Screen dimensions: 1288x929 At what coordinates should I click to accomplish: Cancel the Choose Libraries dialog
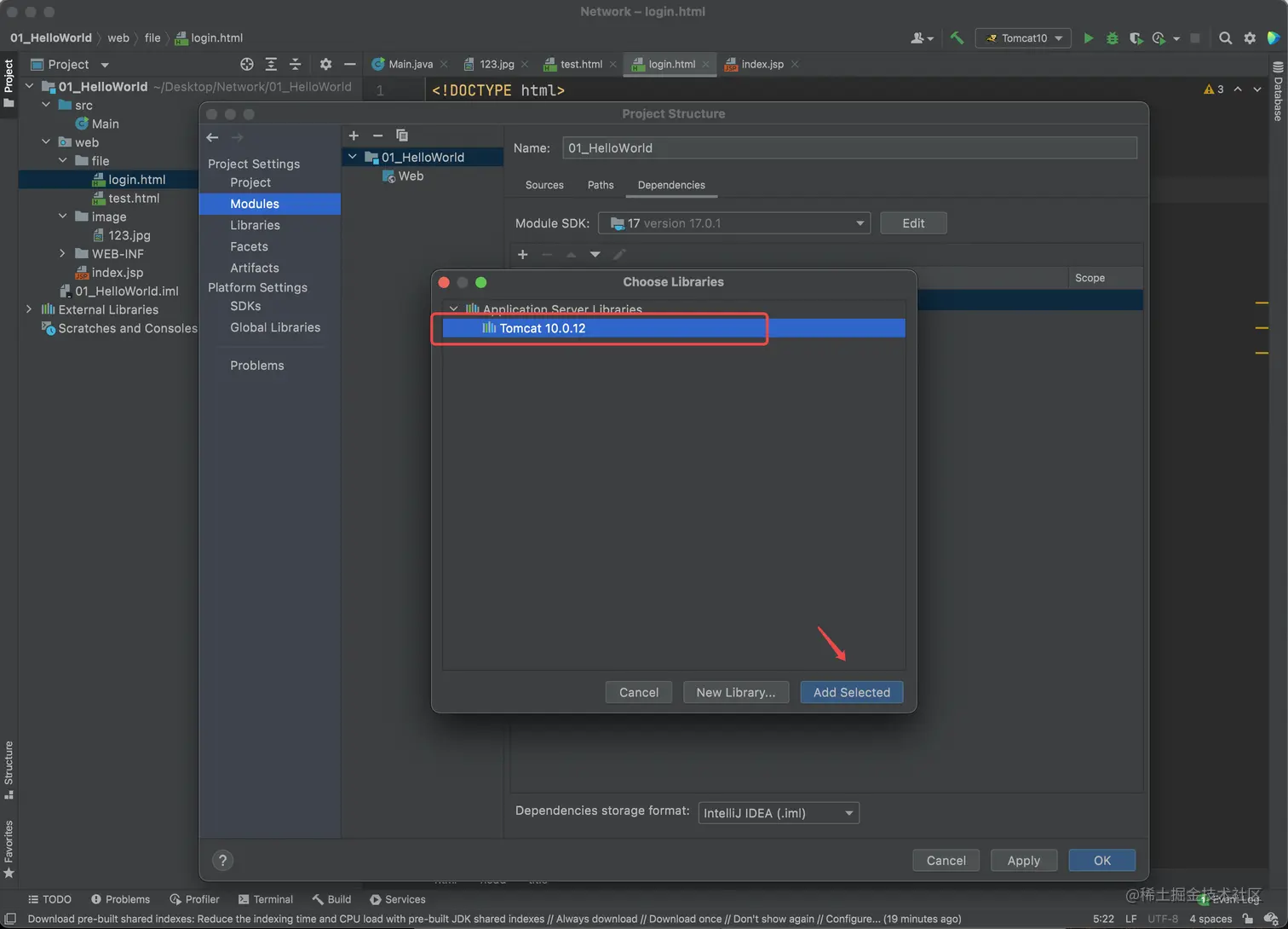(639, 692)
